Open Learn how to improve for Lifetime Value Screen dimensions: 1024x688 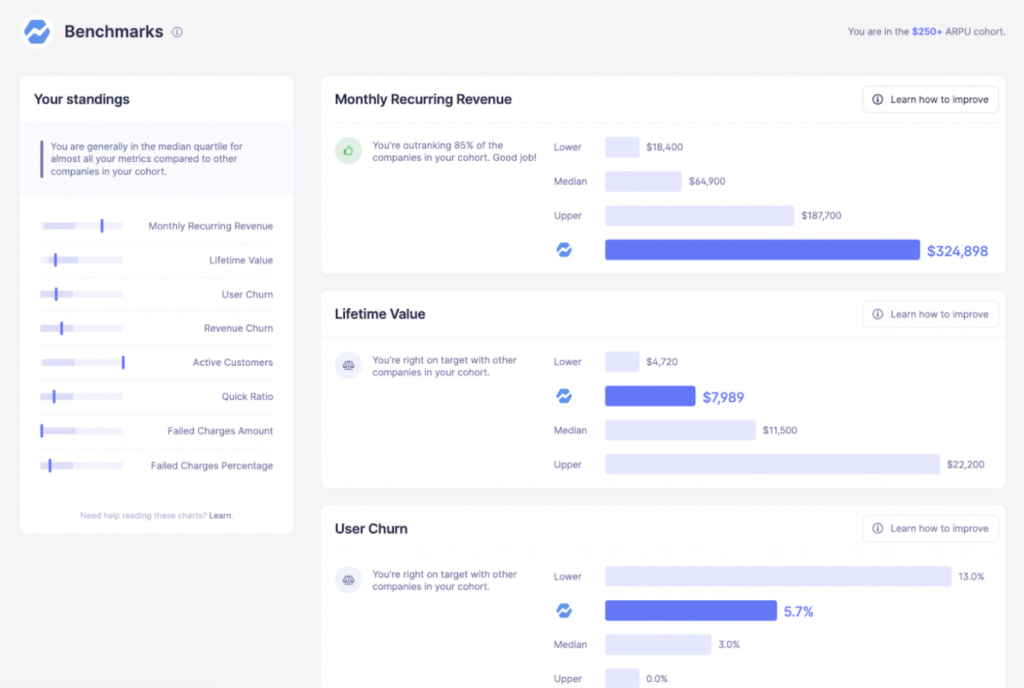coord(930,313)
